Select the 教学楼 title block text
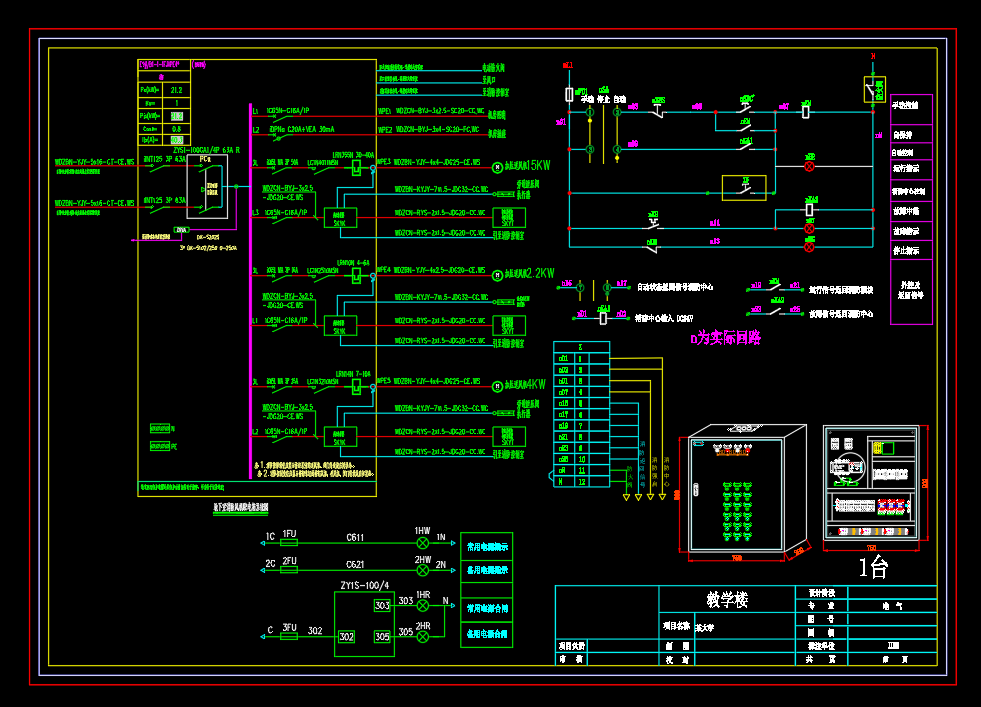The height and width of the screenshot is (707, 981). pos(727,599)
